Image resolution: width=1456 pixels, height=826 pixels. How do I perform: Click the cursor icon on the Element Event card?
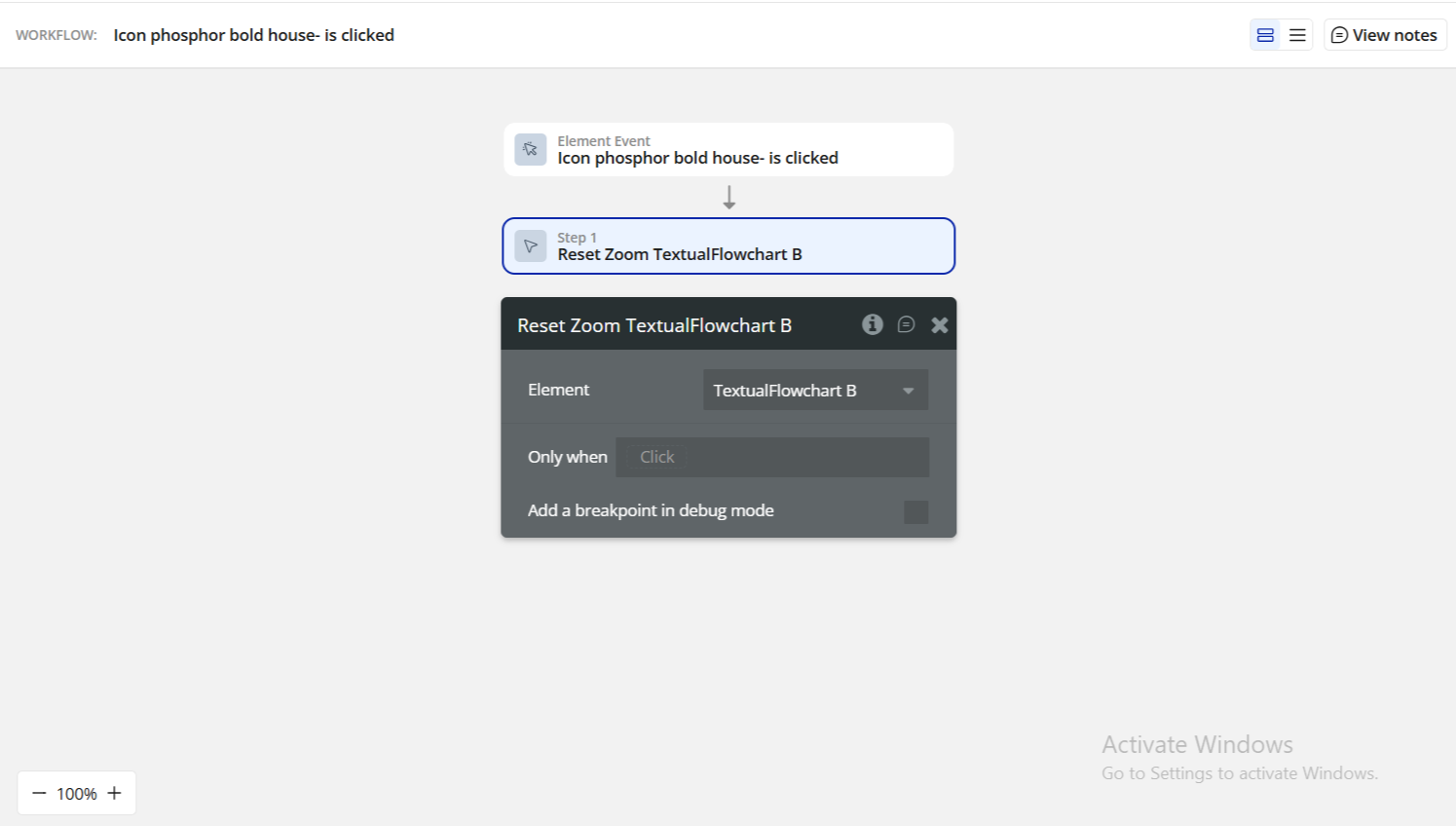click(531, 149)
